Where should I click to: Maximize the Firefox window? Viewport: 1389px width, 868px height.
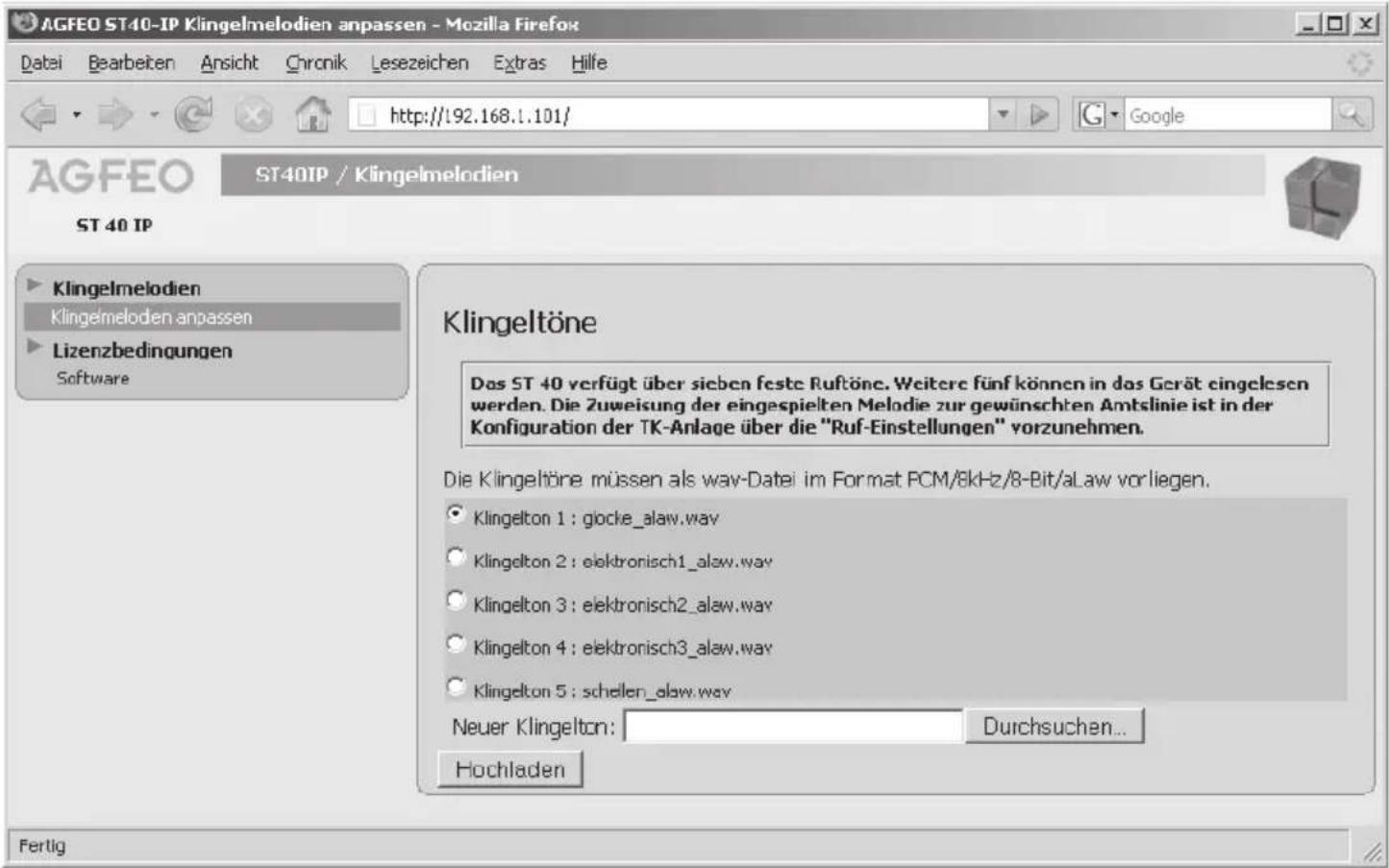click(1336, 23)
